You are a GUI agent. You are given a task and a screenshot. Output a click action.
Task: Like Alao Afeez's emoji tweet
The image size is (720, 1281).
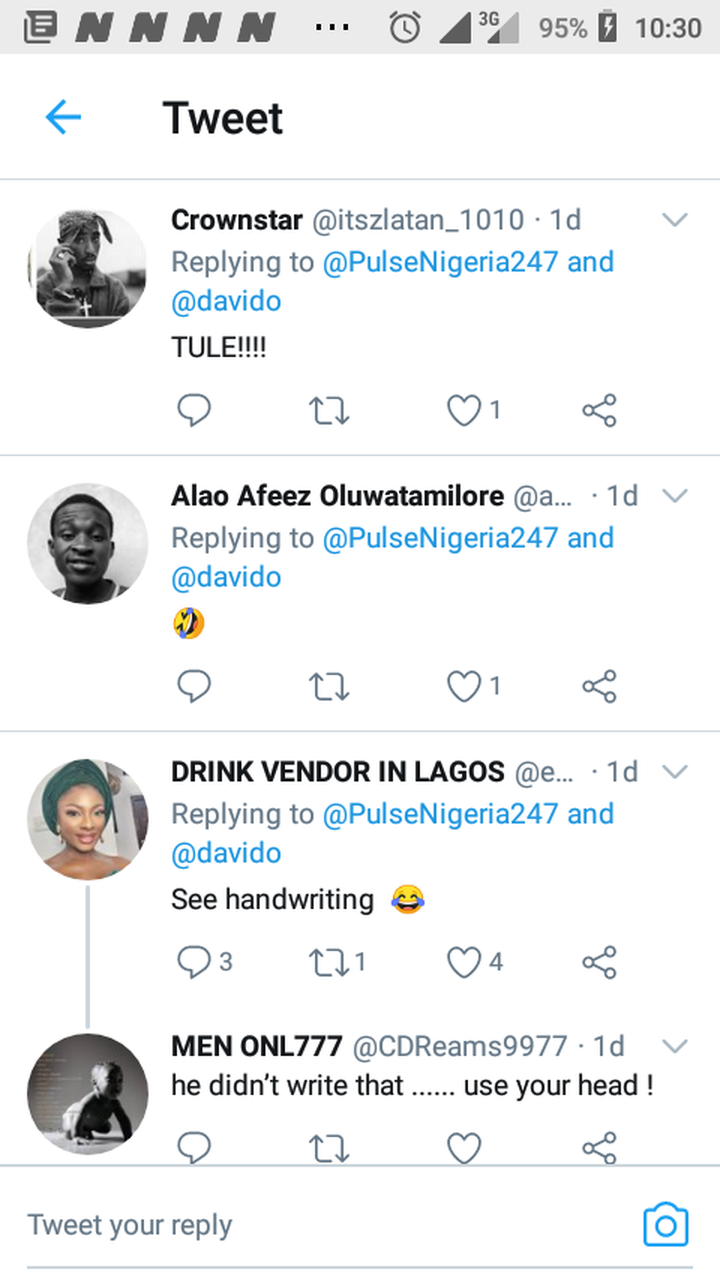coord(464,686)
